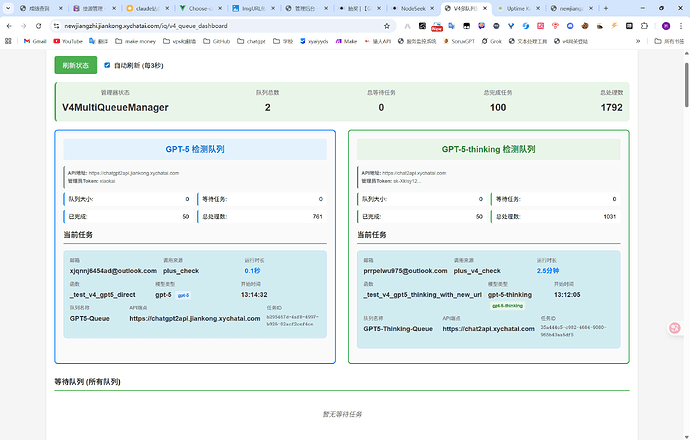Open Chrome's three-dot menu
This screenshot has width=690, height=440.
pos(681,25)
